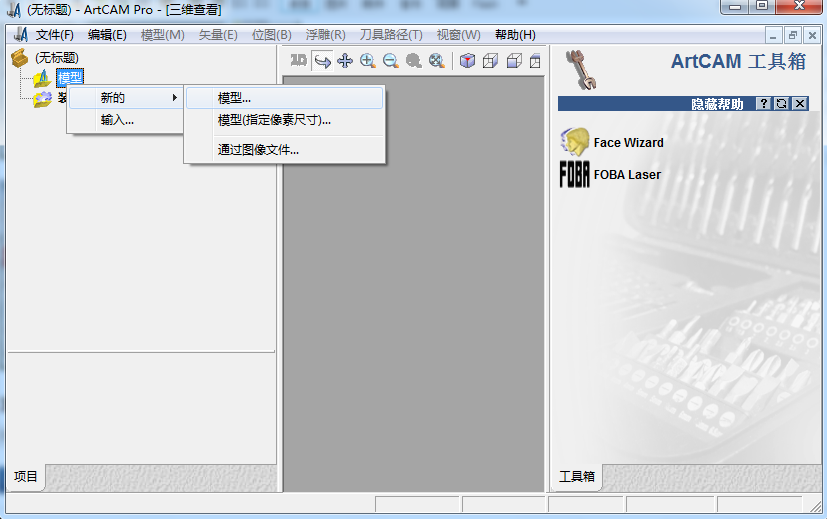Click the zoom out magnifier icon
The width and height of the screenshot is (827, 519).
390,61
